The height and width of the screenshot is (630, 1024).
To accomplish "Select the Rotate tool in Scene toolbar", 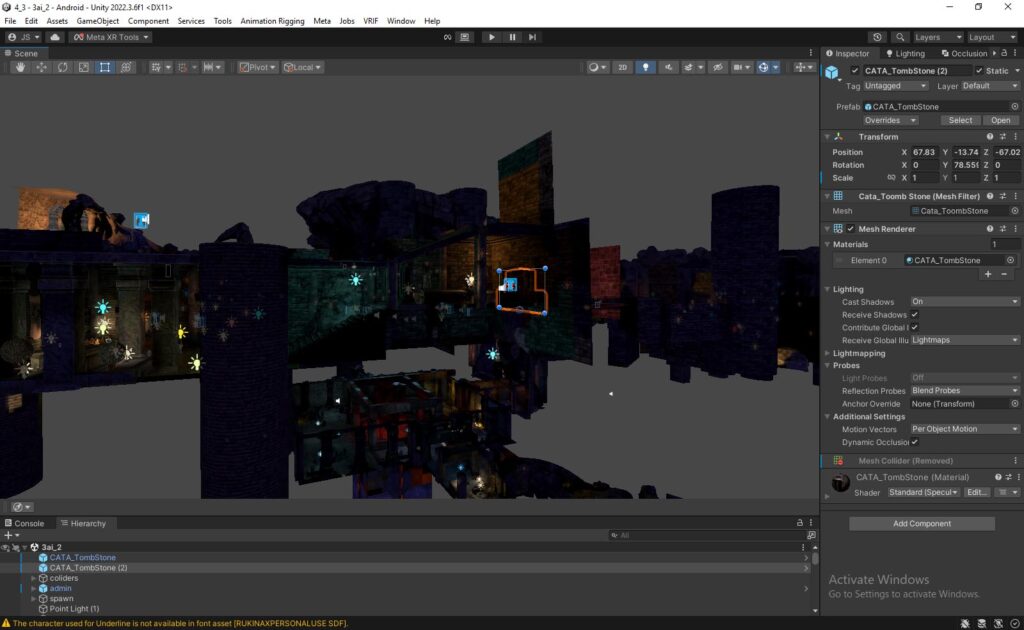I will point(62,68).
